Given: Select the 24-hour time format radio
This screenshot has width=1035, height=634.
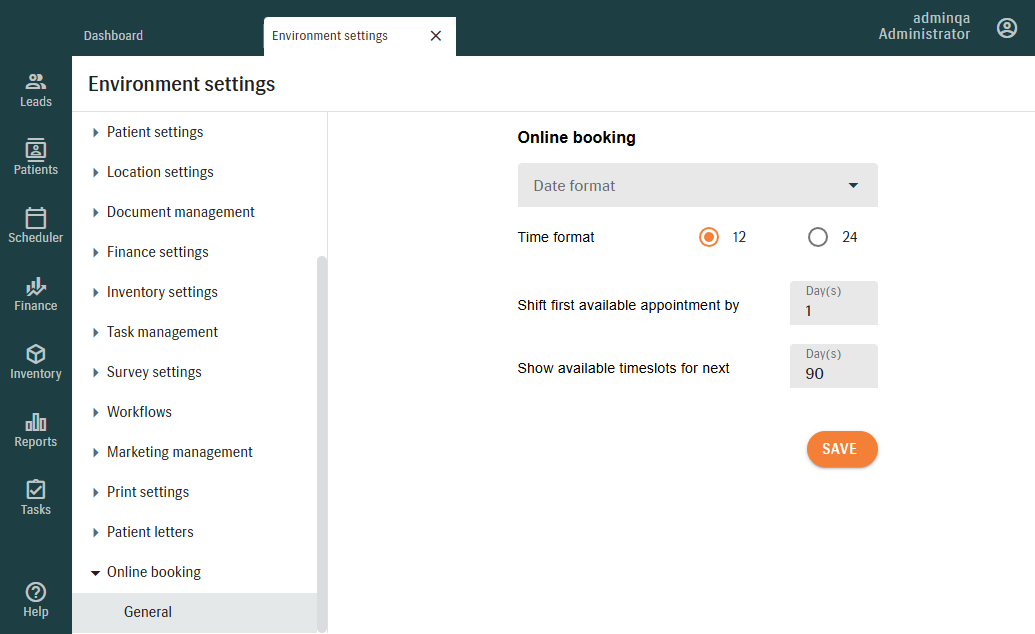Looking at the screenshot, I should pos(818,237).
